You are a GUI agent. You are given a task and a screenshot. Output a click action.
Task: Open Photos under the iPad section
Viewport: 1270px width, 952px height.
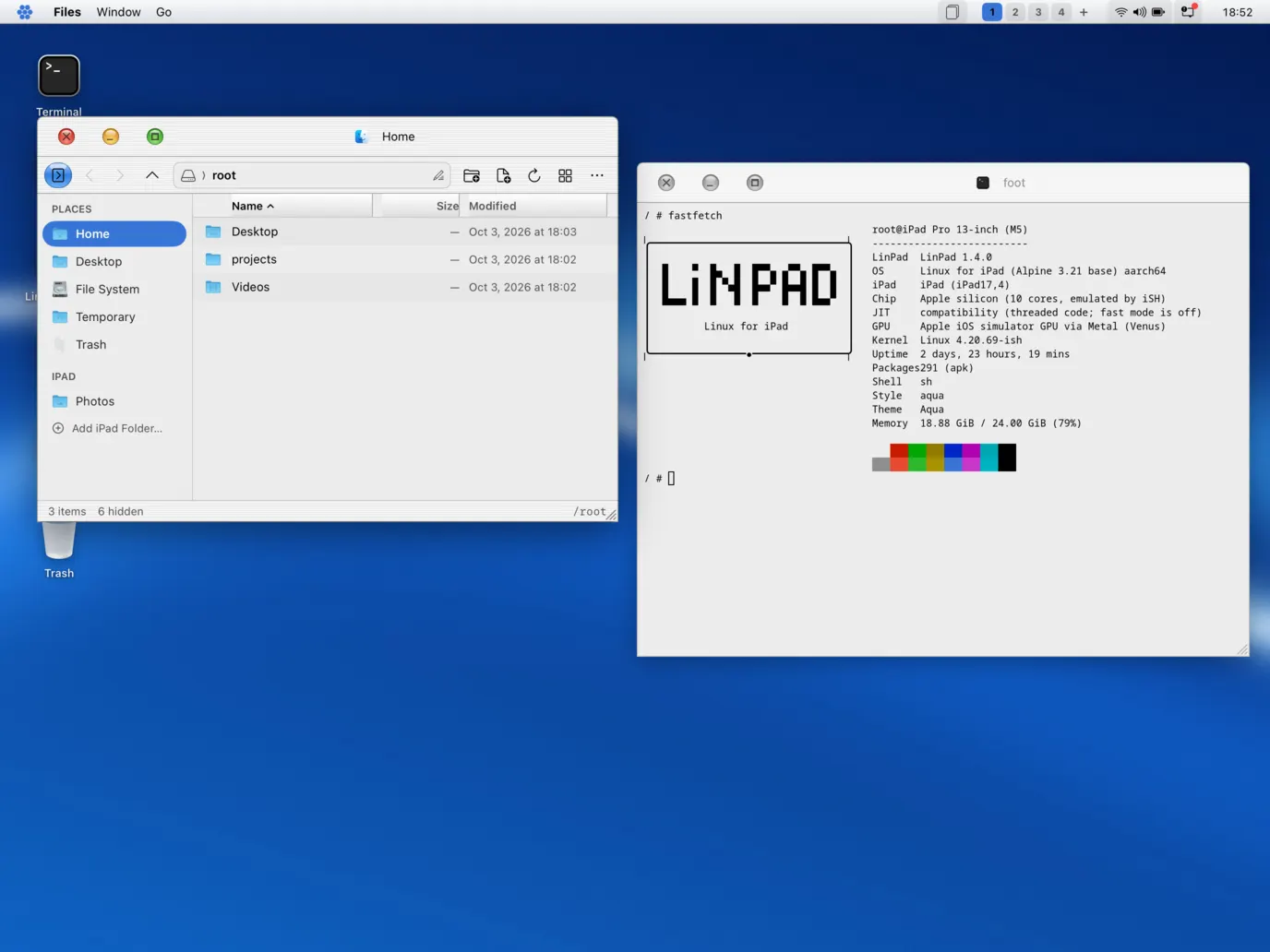pos(114,401)
